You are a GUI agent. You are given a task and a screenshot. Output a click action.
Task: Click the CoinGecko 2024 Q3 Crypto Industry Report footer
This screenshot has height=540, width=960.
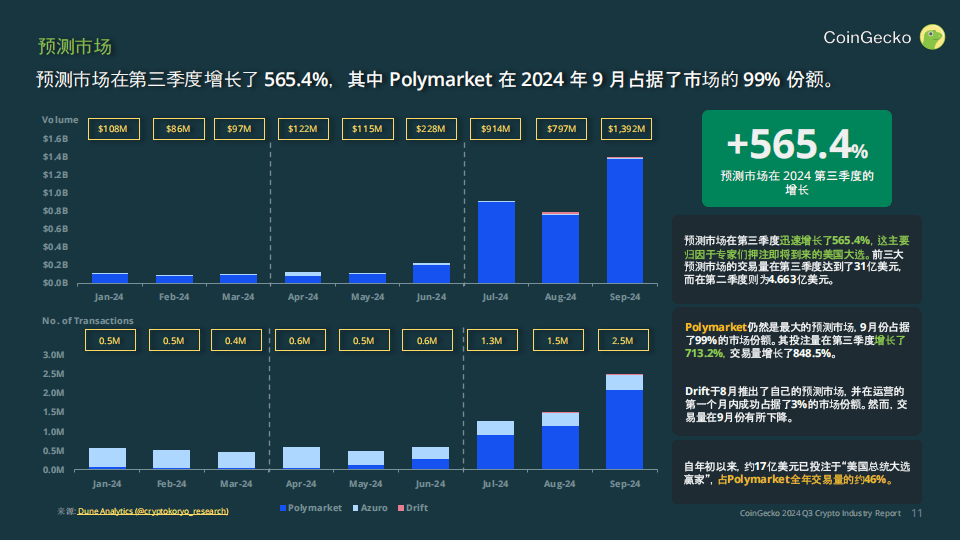point(820,513)
